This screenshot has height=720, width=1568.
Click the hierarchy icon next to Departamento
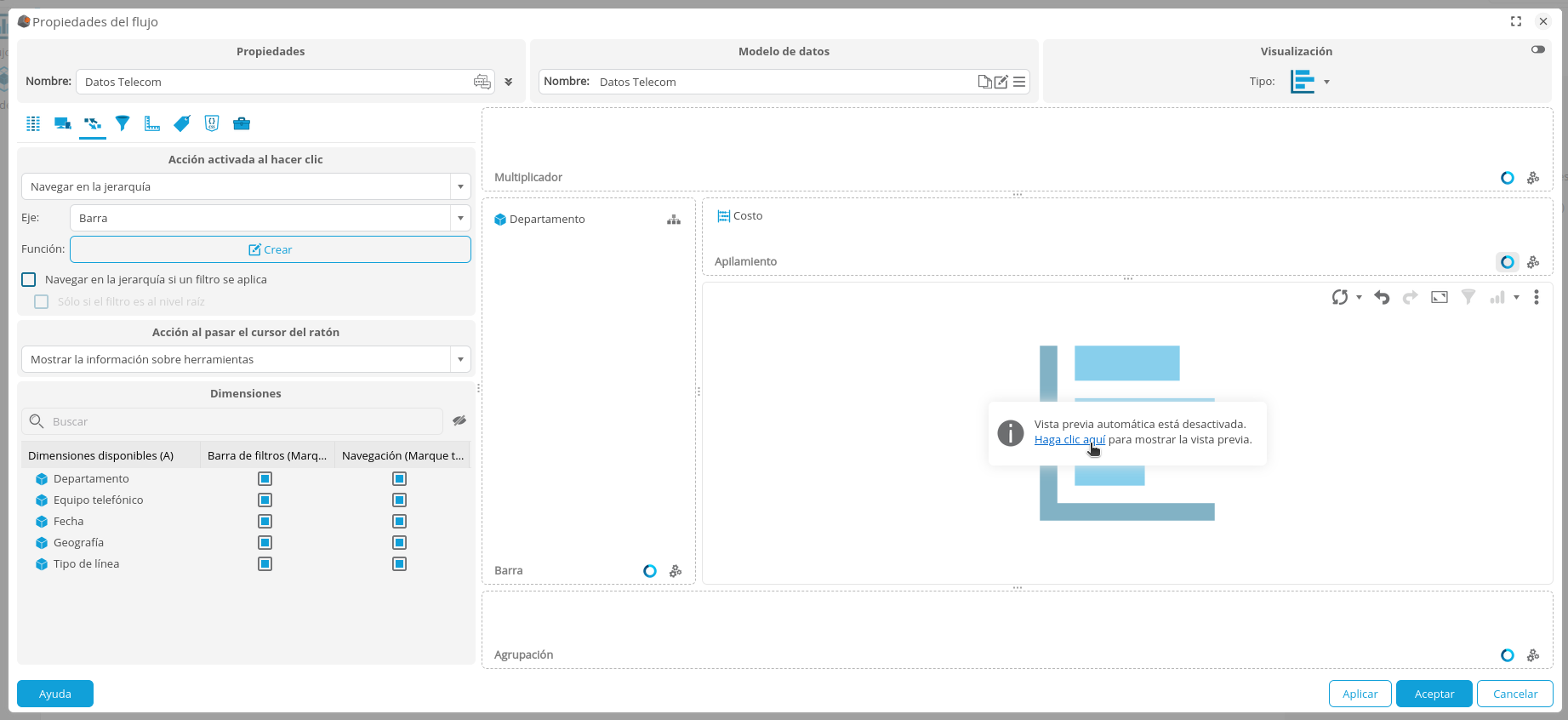click(x=674, y=220)
